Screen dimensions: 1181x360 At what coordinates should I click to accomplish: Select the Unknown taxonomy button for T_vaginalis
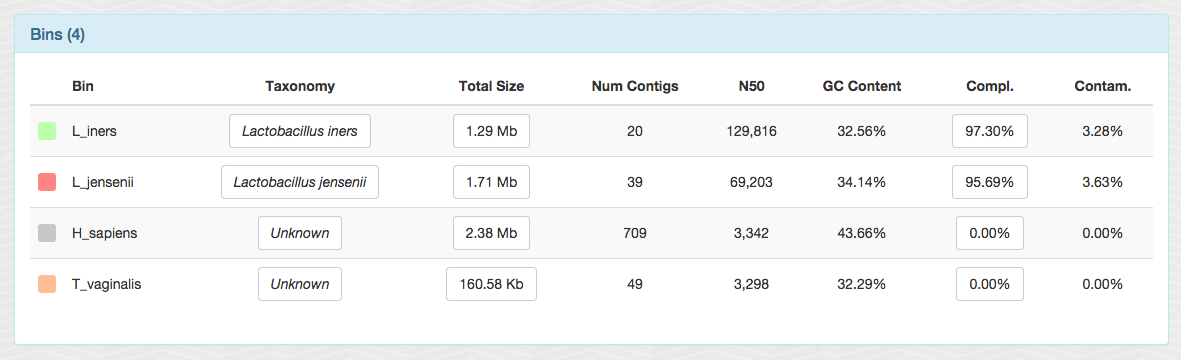[x=300, y=285]
